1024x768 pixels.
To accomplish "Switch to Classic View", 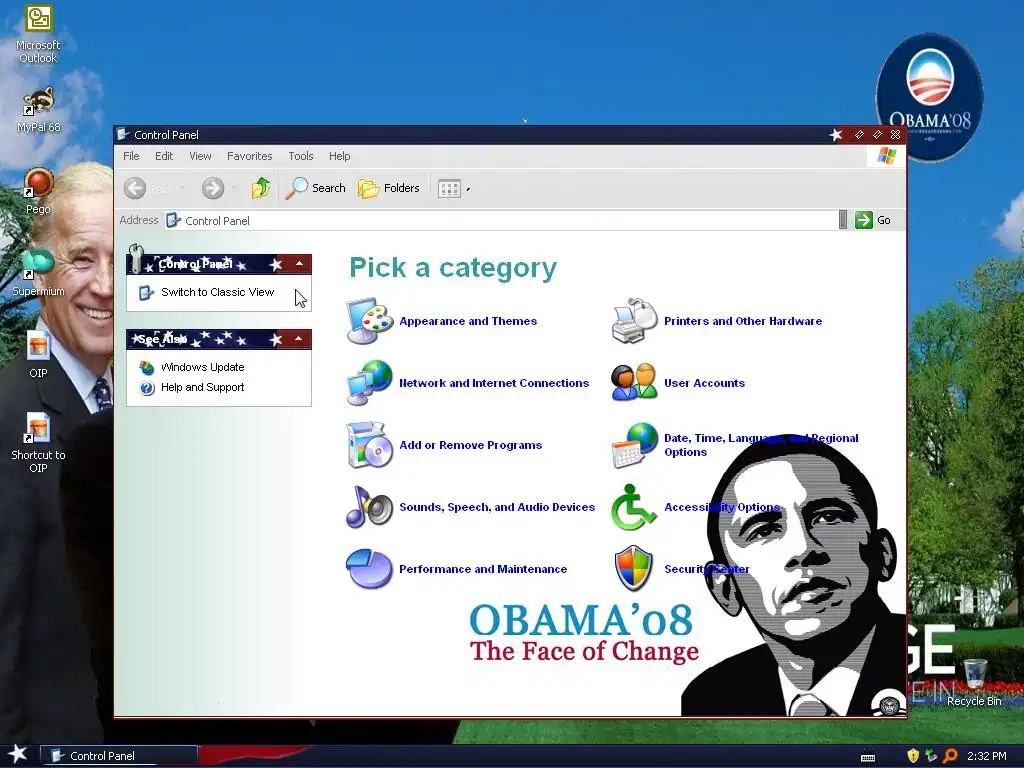I will coord(217,292).
